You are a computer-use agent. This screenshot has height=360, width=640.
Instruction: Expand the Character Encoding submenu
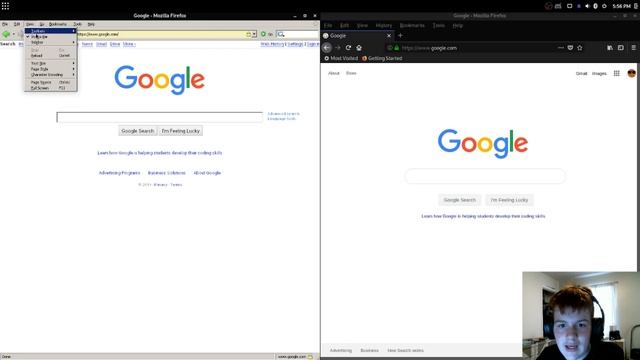point(51,75)
